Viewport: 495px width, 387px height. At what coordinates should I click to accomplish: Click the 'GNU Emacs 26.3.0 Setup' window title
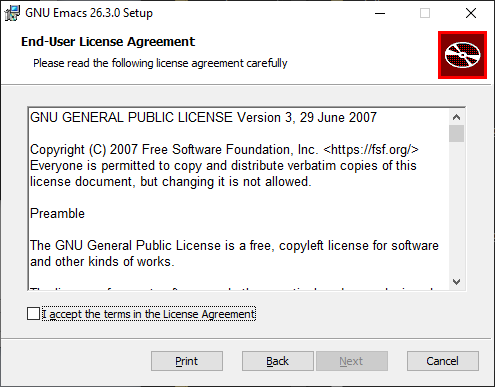click(89, 13)
